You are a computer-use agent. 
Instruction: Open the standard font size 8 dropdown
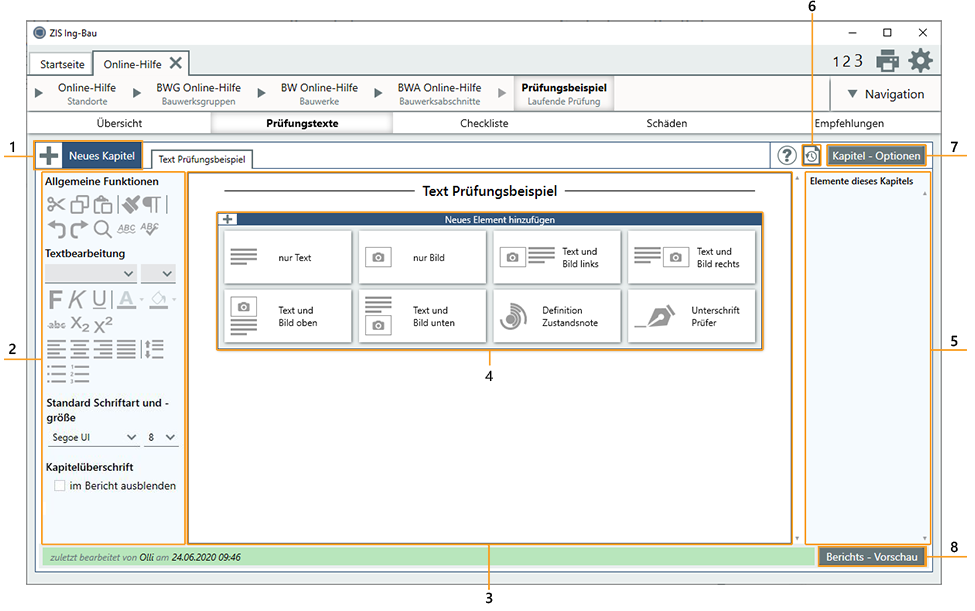click(x=161, y=437)
